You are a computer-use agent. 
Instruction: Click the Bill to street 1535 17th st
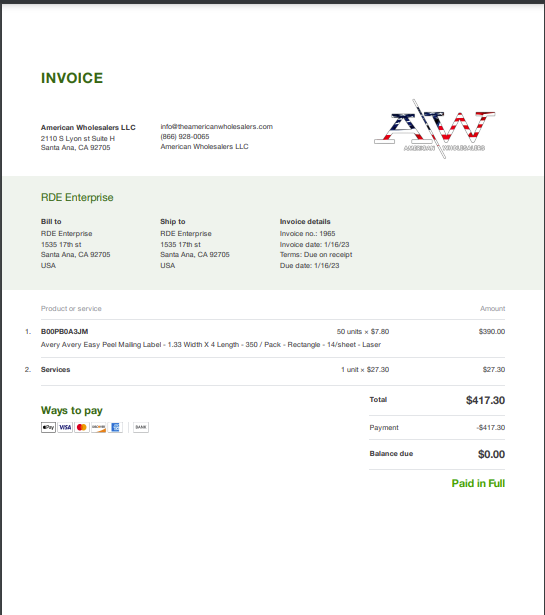tap(61, 244)
